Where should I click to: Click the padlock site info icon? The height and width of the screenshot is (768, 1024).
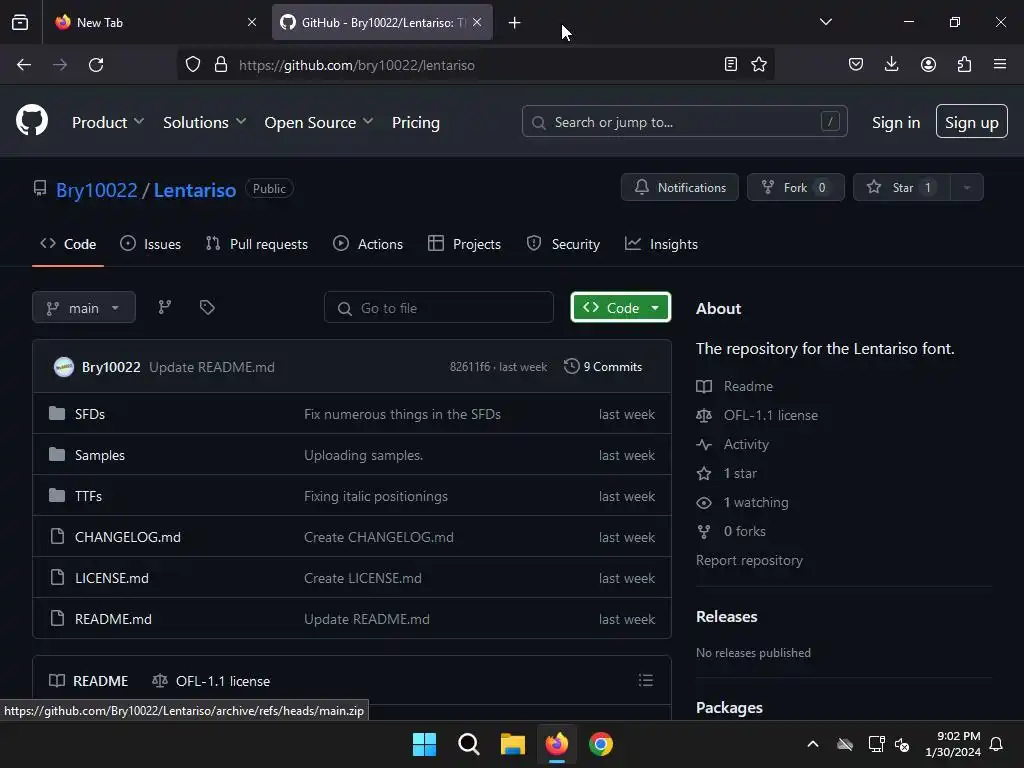click(221, 65)
